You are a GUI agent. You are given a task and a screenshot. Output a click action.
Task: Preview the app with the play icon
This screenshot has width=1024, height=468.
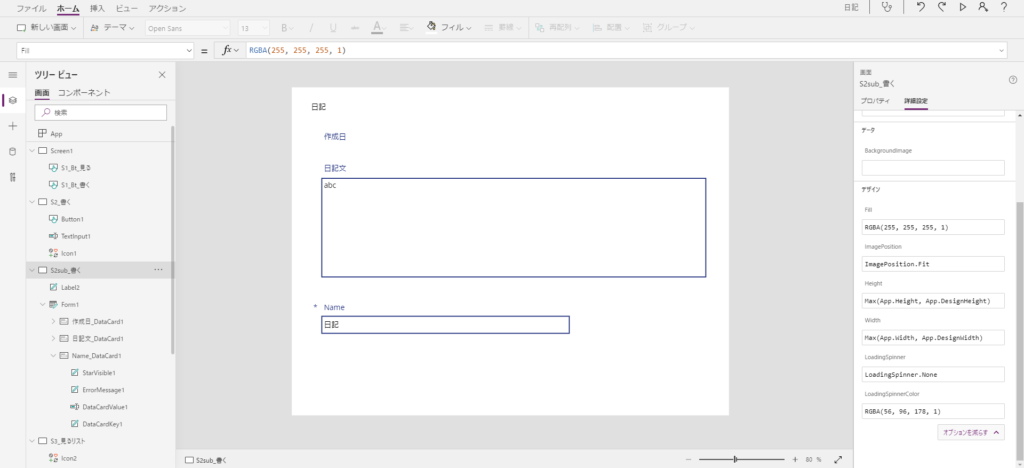[962, 8]
